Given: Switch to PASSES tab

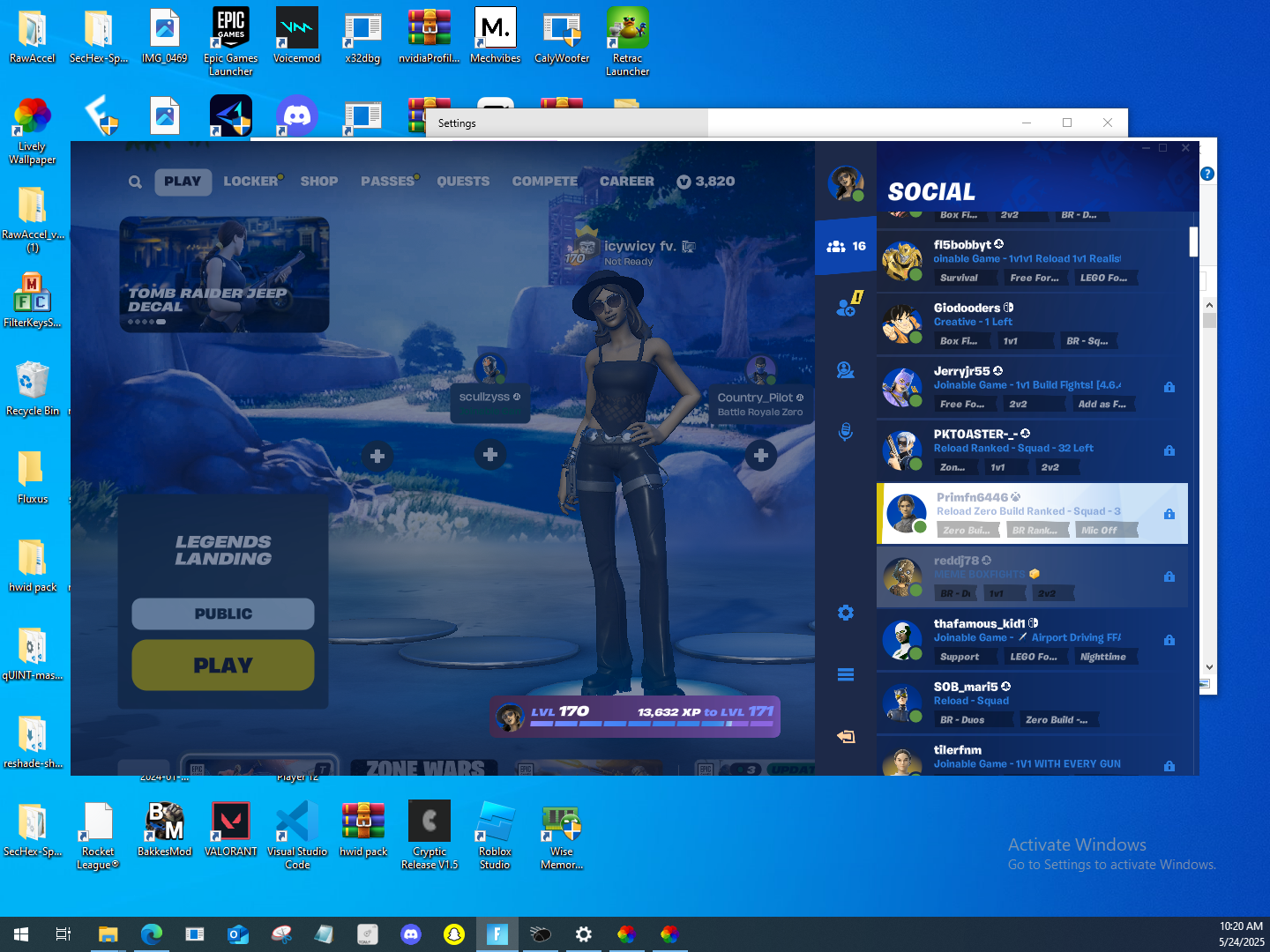Looking at the screenshot, I should 389,182.
